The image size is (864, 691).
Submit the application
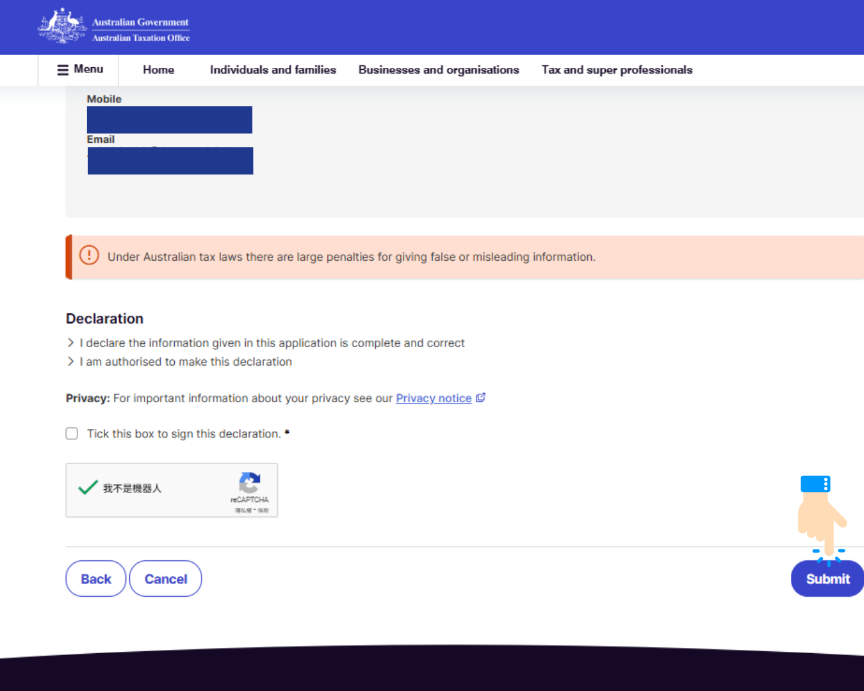[827, 579]
